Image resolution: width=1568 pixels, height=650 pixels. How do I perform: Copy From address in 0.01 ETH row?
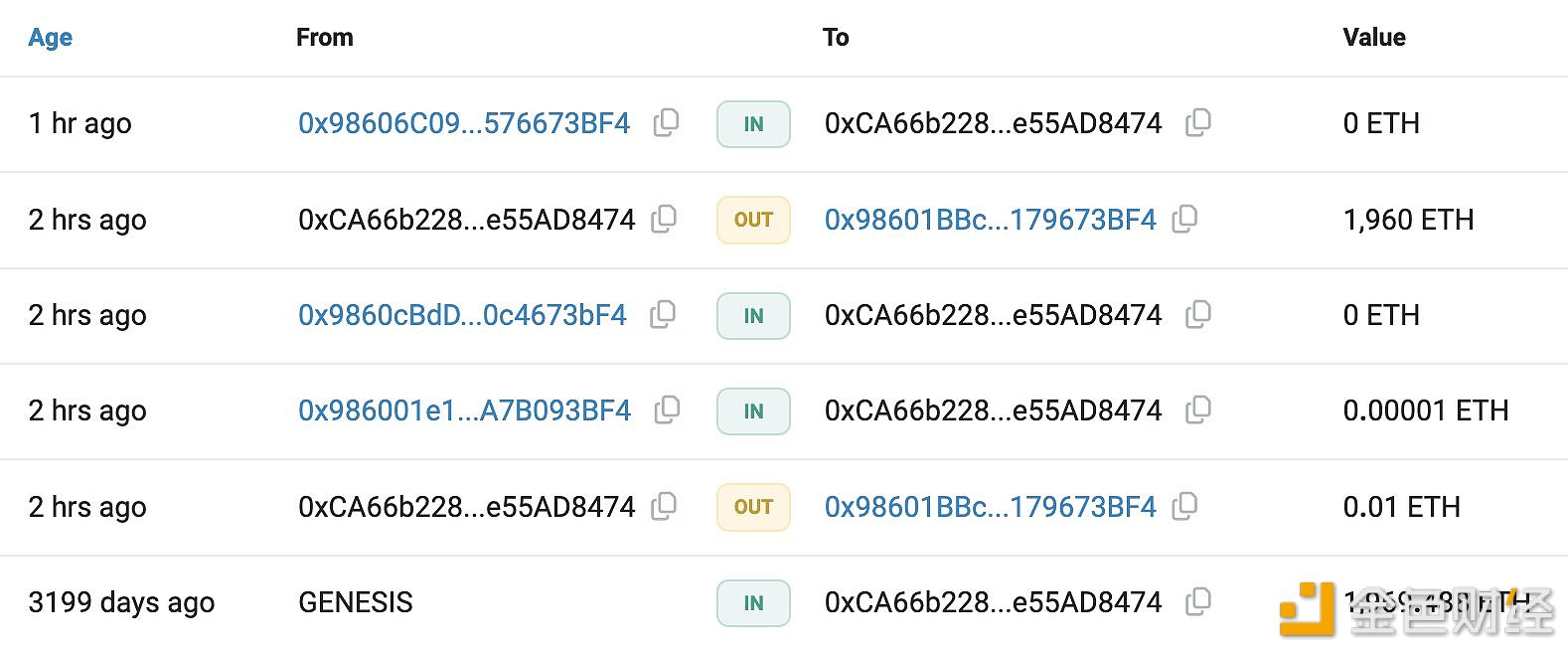[x=664, y=507]
